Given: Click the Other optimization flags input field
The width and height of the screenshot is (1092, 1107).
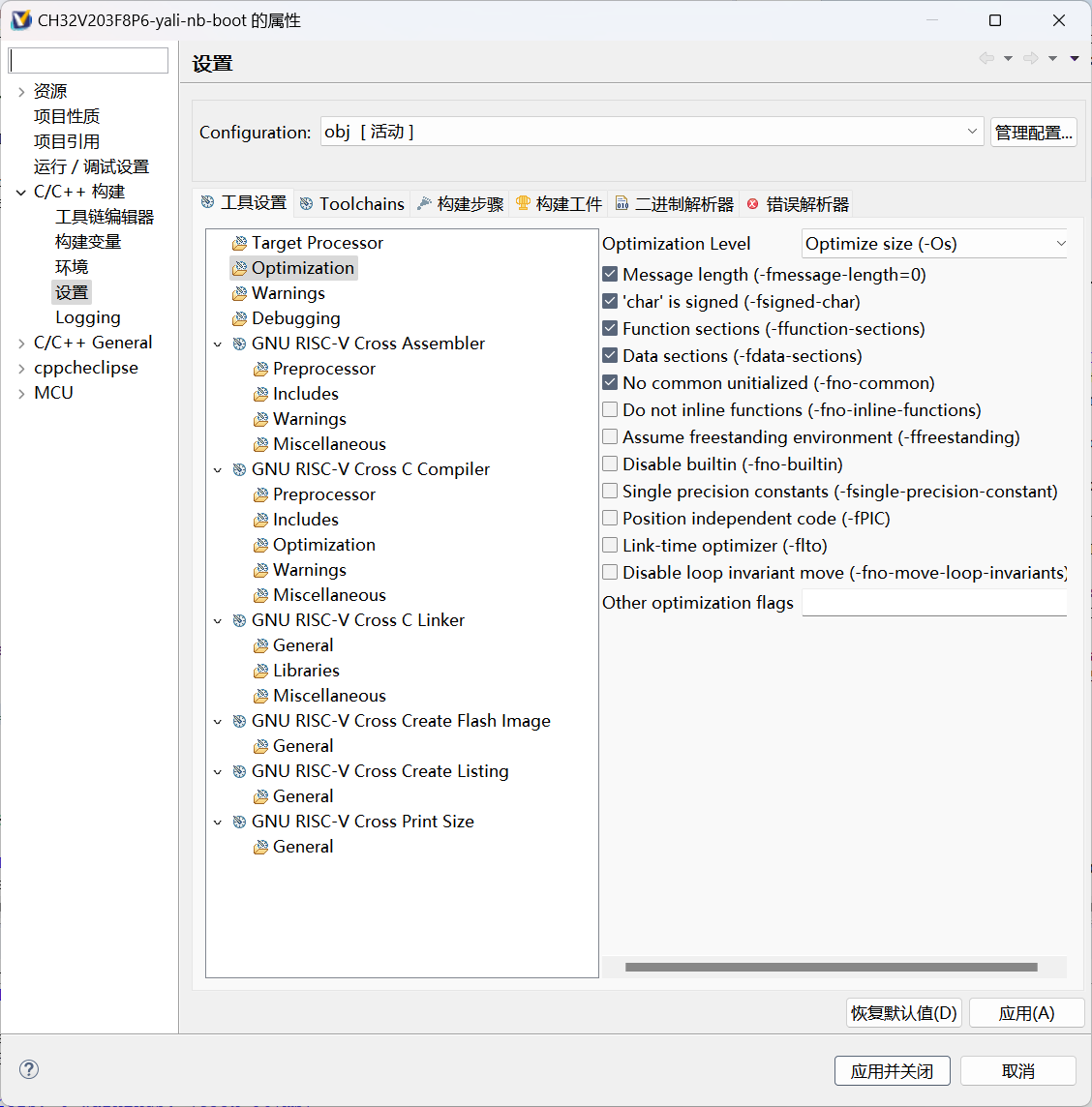Looking at the screenshot, I should [x=934, y=603].
